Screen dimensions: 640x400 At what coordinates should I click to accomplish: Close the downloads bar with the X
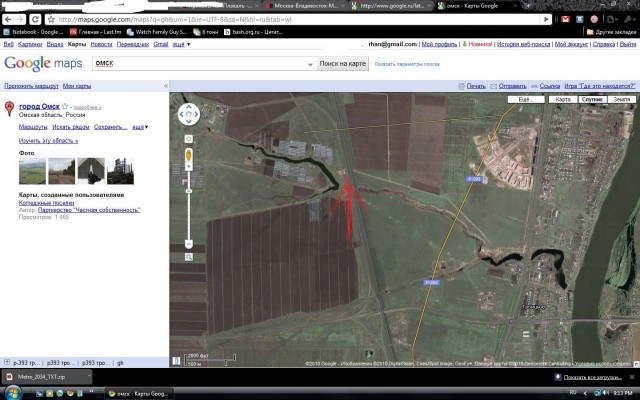click(x=631, y=377)
